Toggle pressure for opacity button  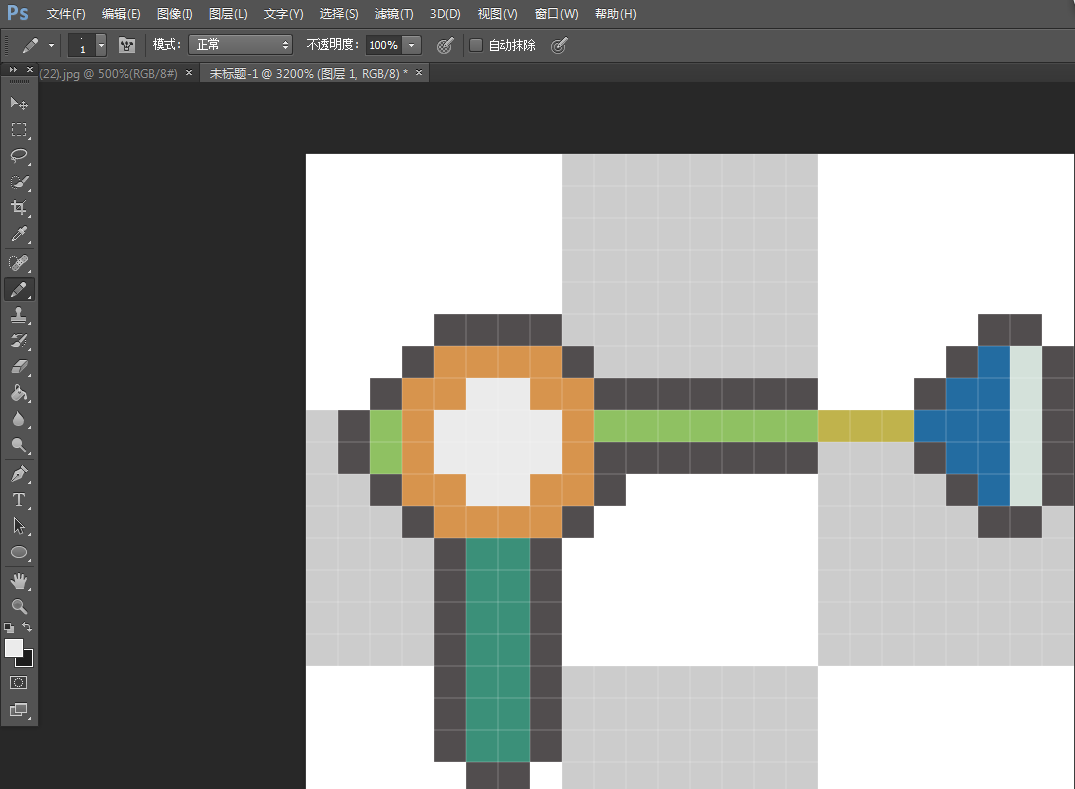click(x=445, y=45)
